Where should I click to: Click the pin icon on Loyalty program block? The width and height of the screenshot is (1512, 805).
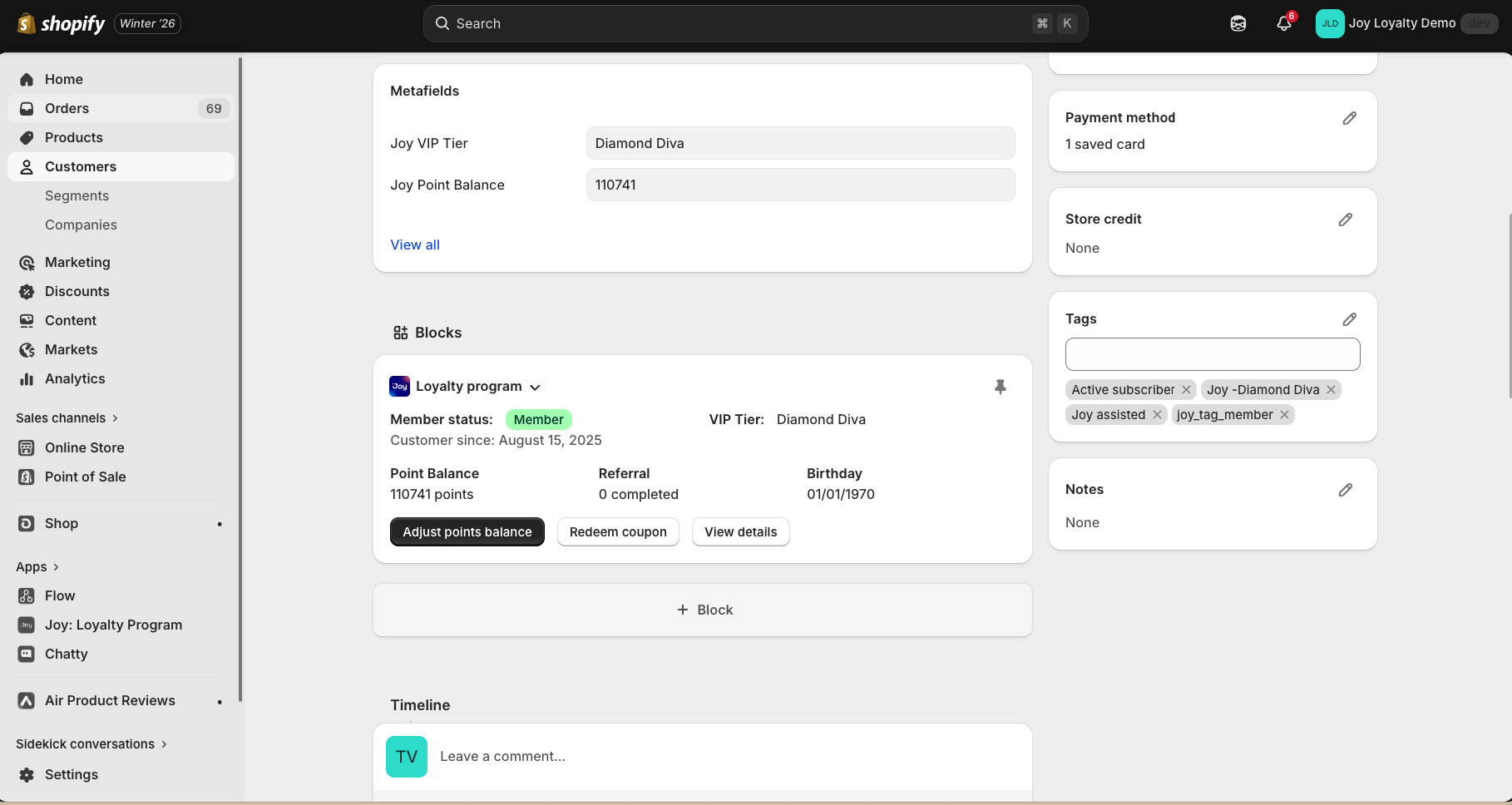click(1000, 387)
